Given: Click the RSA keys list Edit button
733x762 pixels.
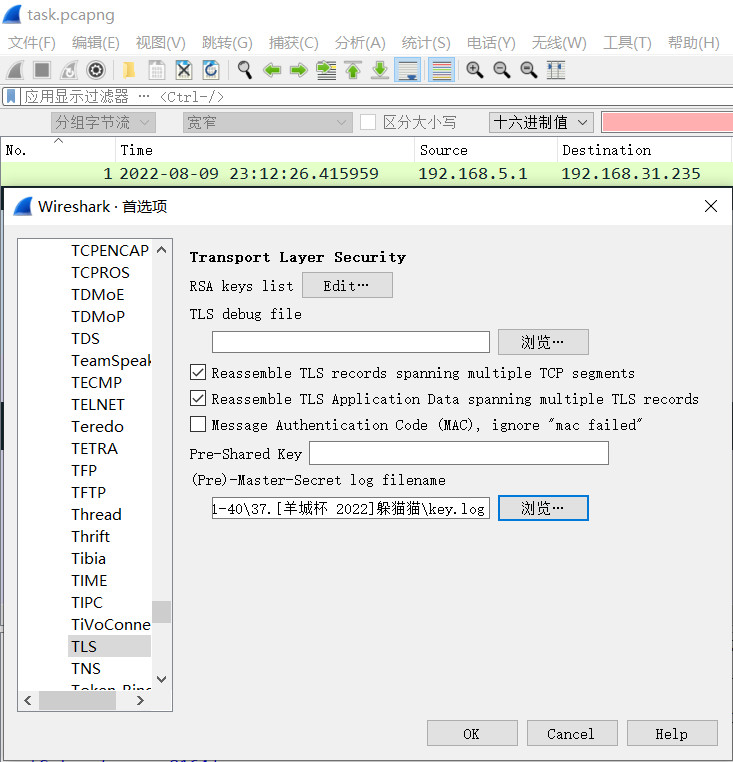Looking at the screenshot, I should [x=347, y=285].
